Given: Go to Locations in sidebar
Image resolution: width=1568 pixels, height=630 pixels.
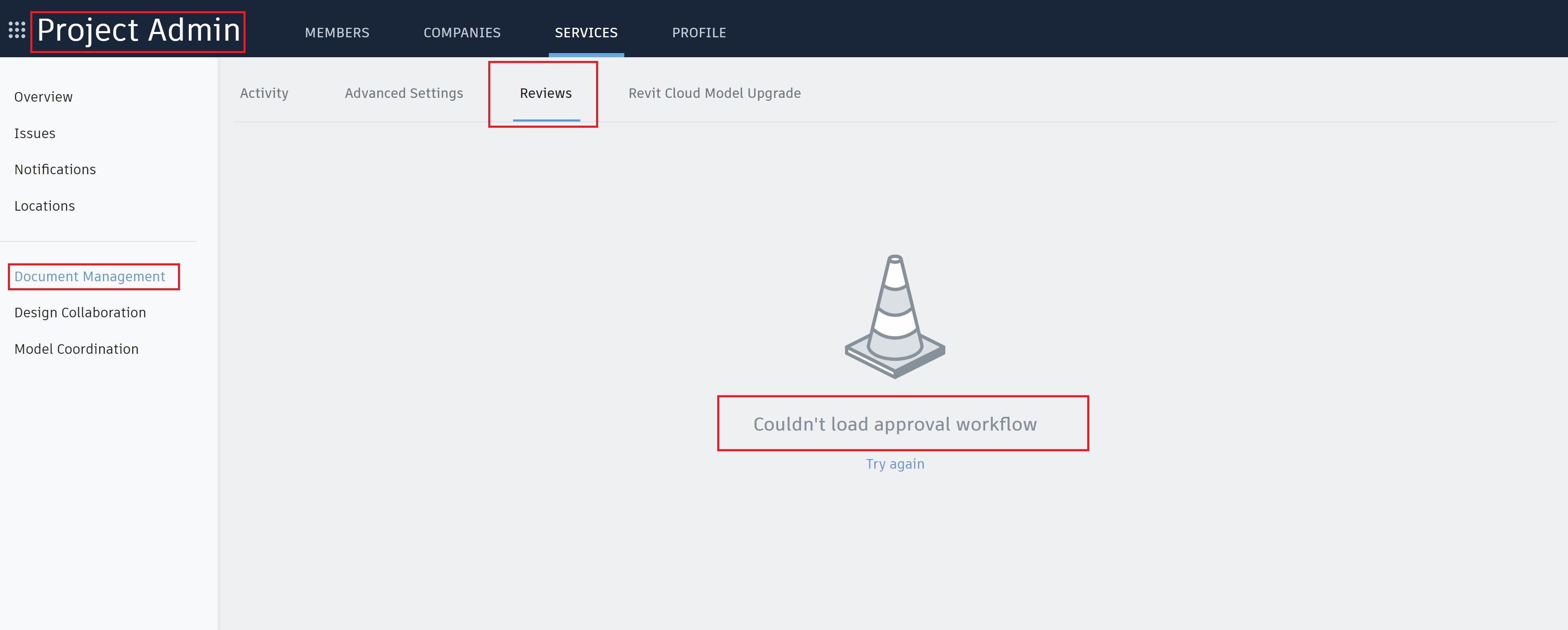Looking at the screenshot, I should click(44, 206).
